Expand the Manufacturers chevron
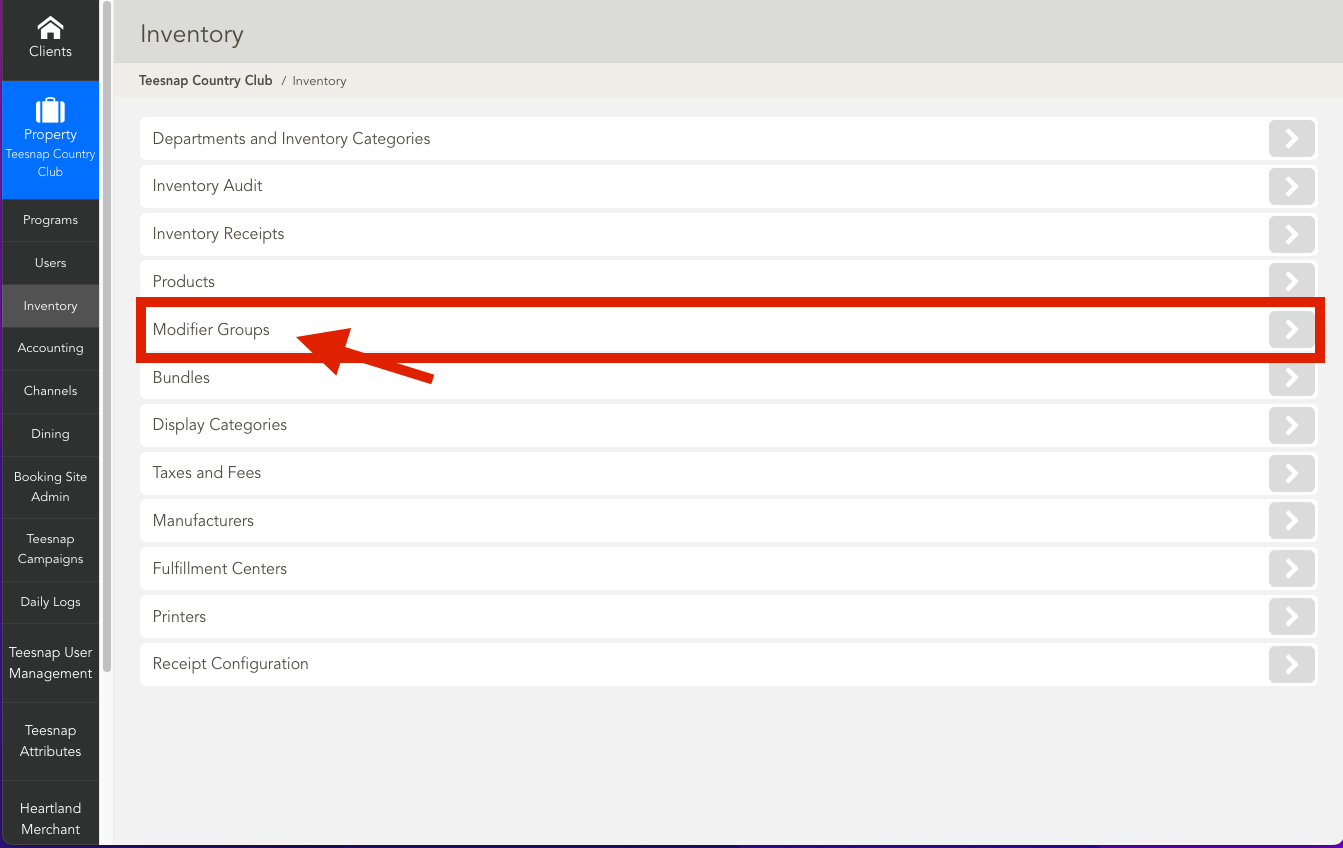1343x848 pixels. click(x=1291, y=521)
